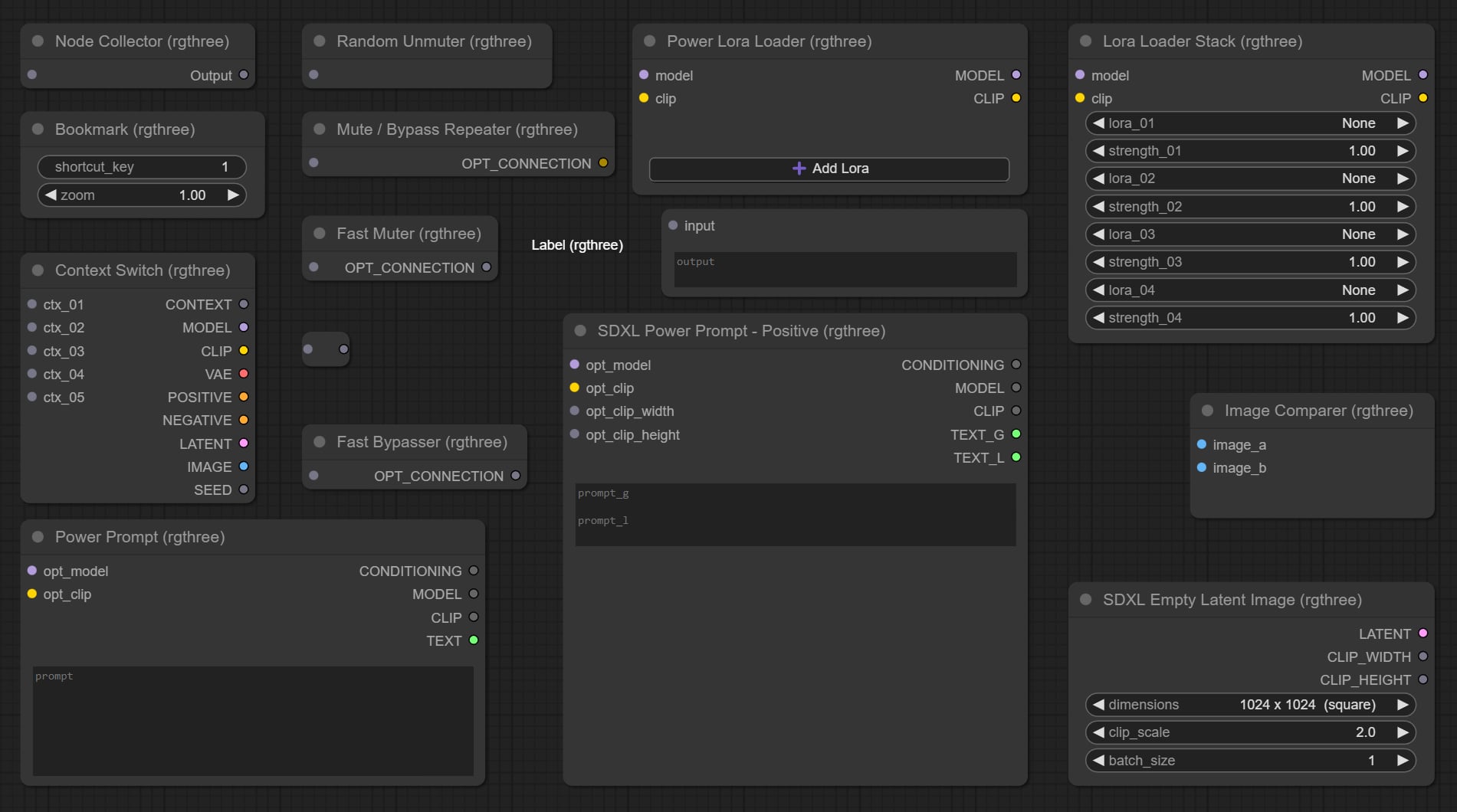
Task: Increase Bookmark zoom with right arrow
Action: (233, 195)
